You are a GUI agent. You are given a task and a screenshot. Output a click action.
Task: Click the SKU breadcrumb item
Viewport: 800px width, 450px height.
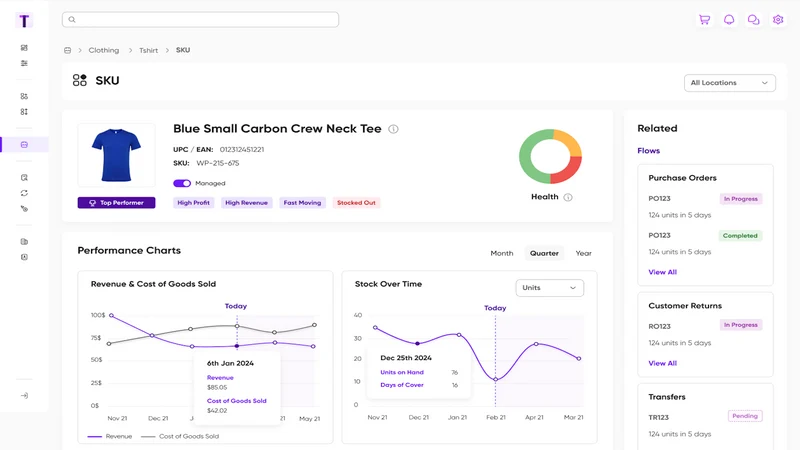[x=183, y=50]
